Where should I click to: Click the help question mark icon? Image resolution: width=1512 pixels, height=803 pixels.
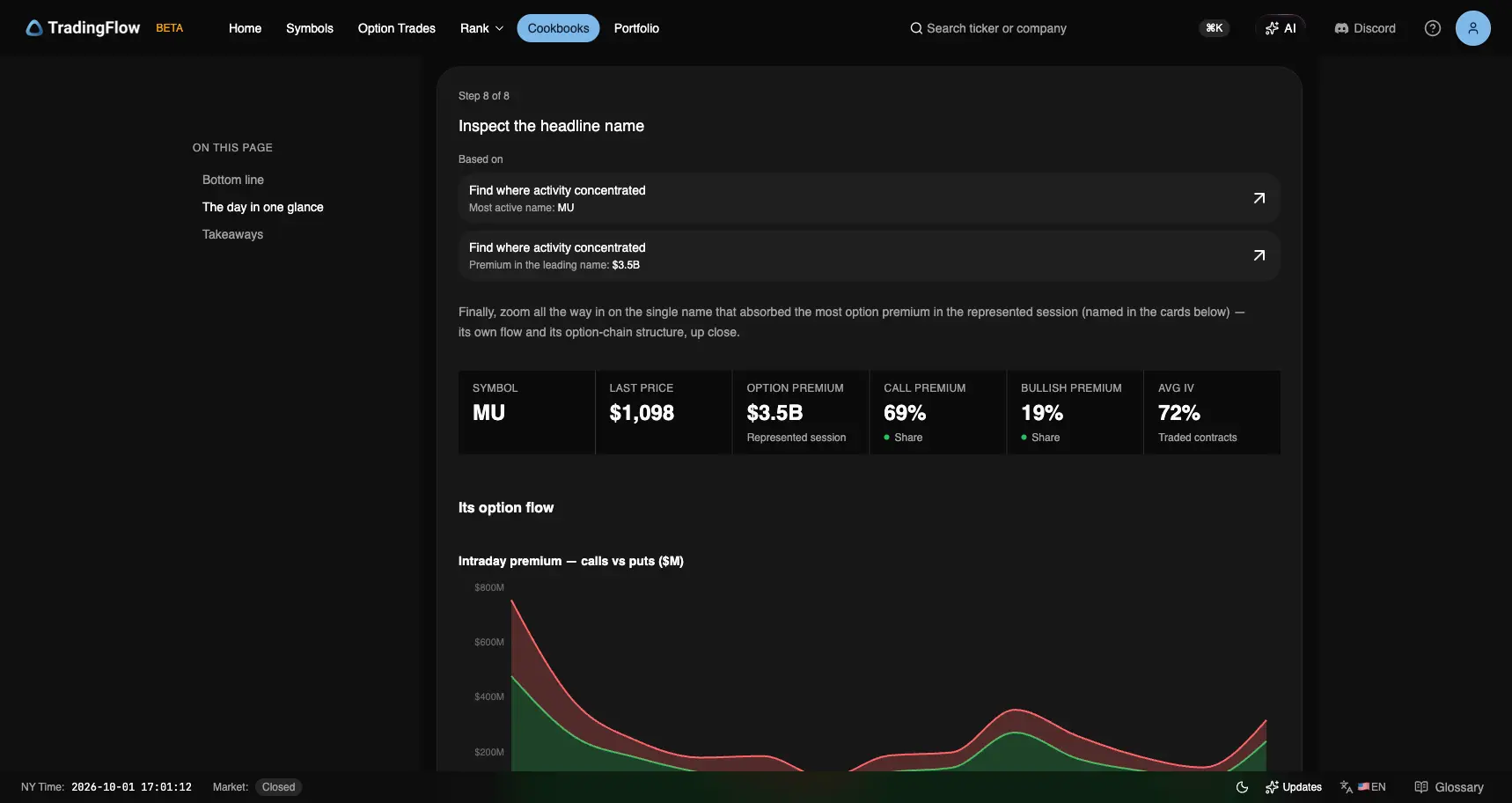click(x=1433, y=28)
